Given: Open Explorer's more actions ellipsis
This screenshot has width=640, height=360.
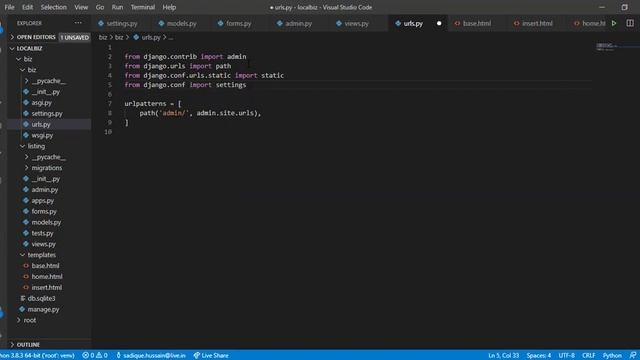Looking at the screenshot, I should click(x=78, y=23).
